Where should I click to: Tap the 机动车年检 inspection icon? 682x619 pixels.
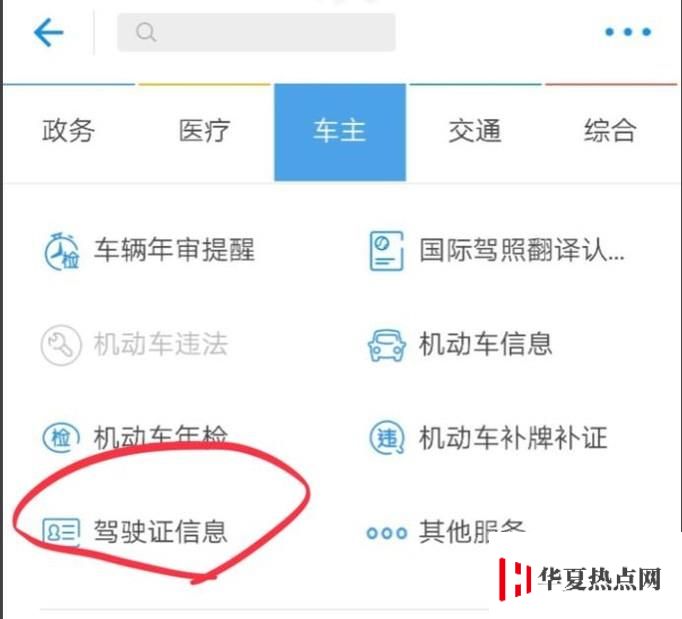(x=61, y=437)
